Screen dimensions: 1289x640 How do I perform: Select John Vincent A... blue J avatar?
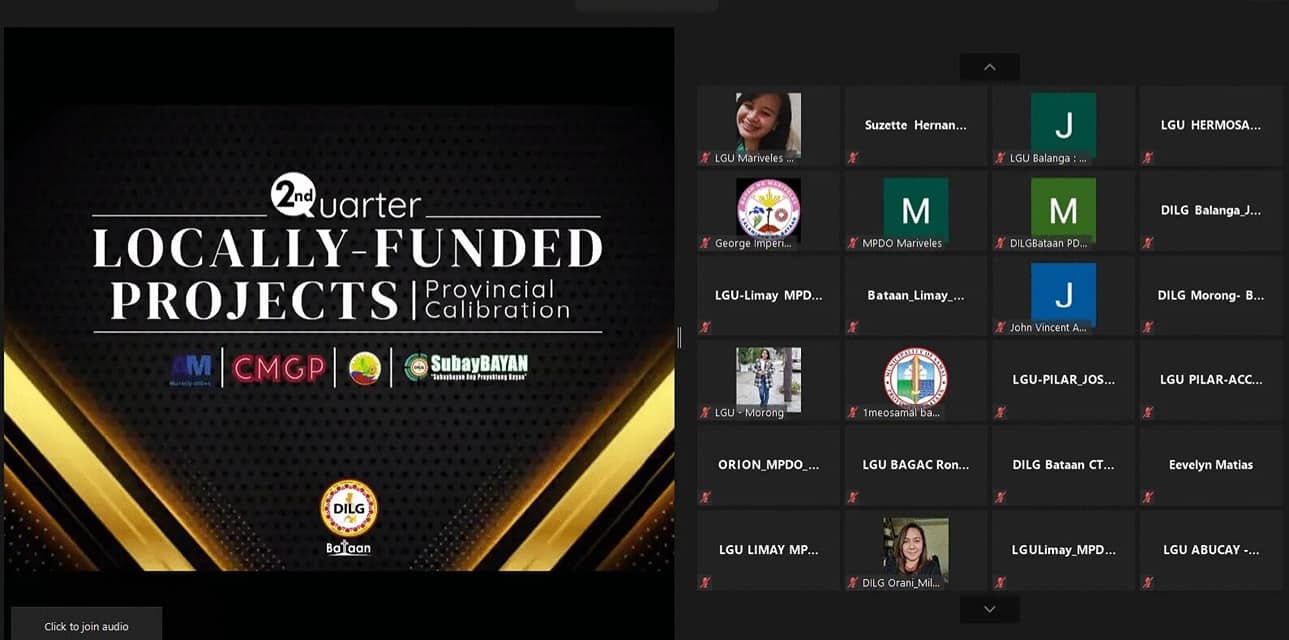1063,295
